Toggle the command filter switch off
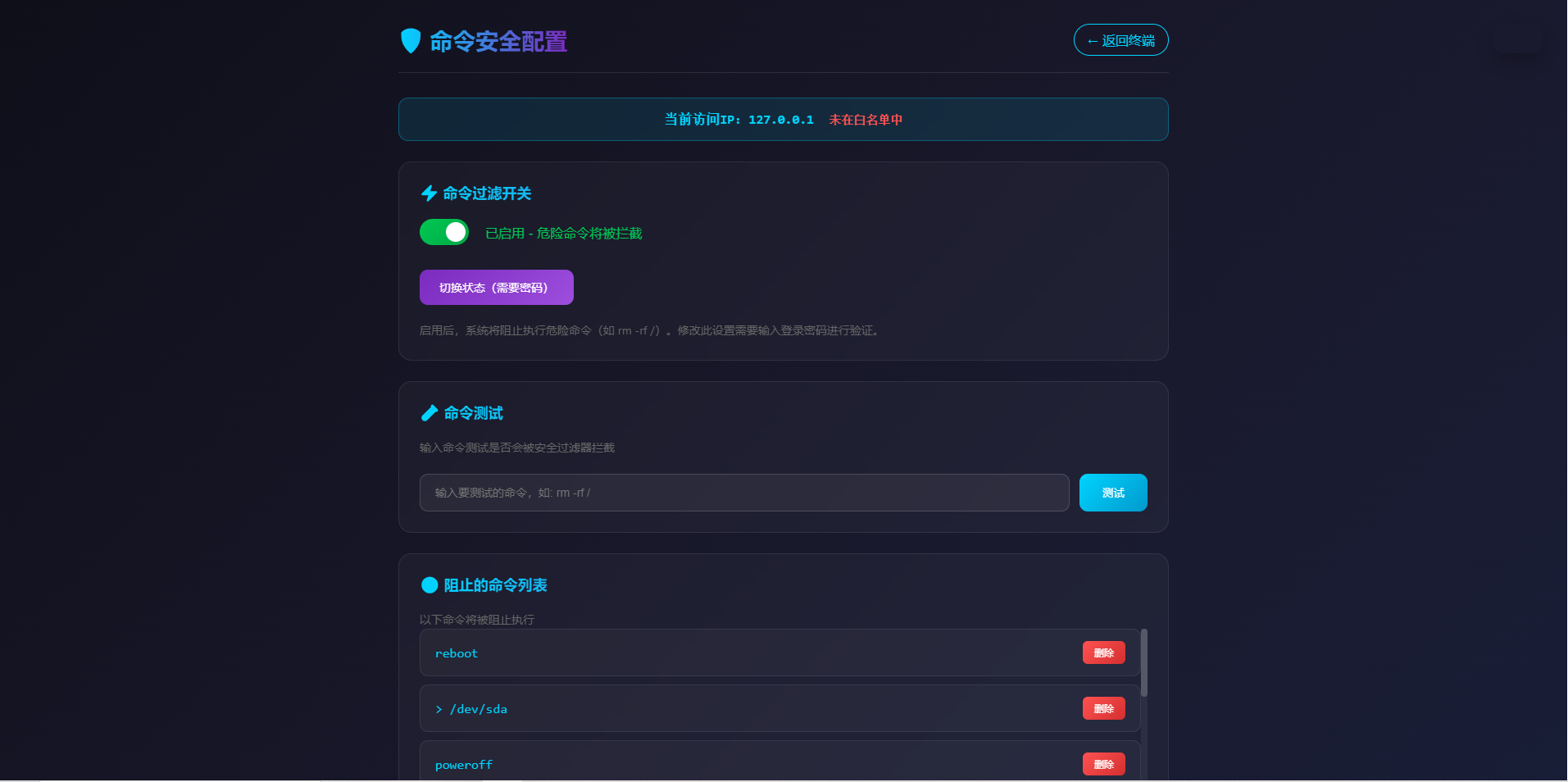Screen dimensions: 1568x782 (444, 233)
